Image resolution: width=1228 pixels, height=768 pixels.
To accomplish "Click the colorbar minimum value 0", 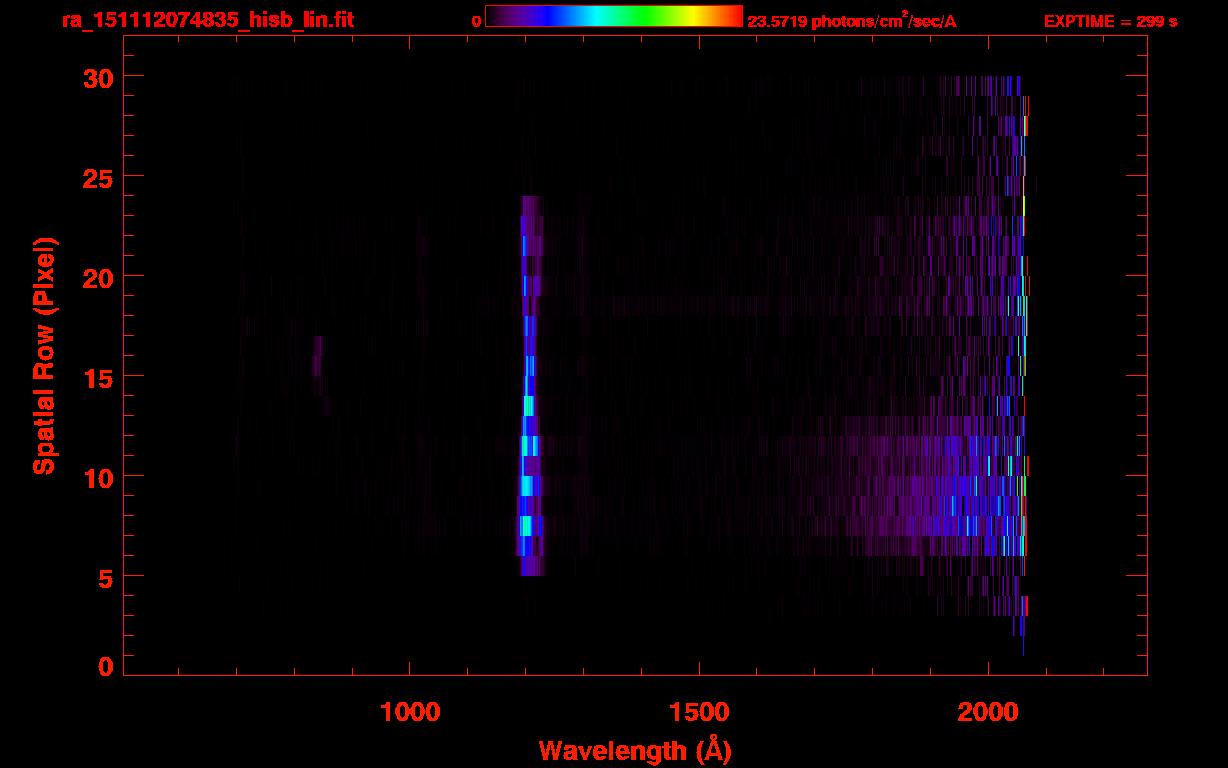I will pyautogui.click(x=477, y=21).
